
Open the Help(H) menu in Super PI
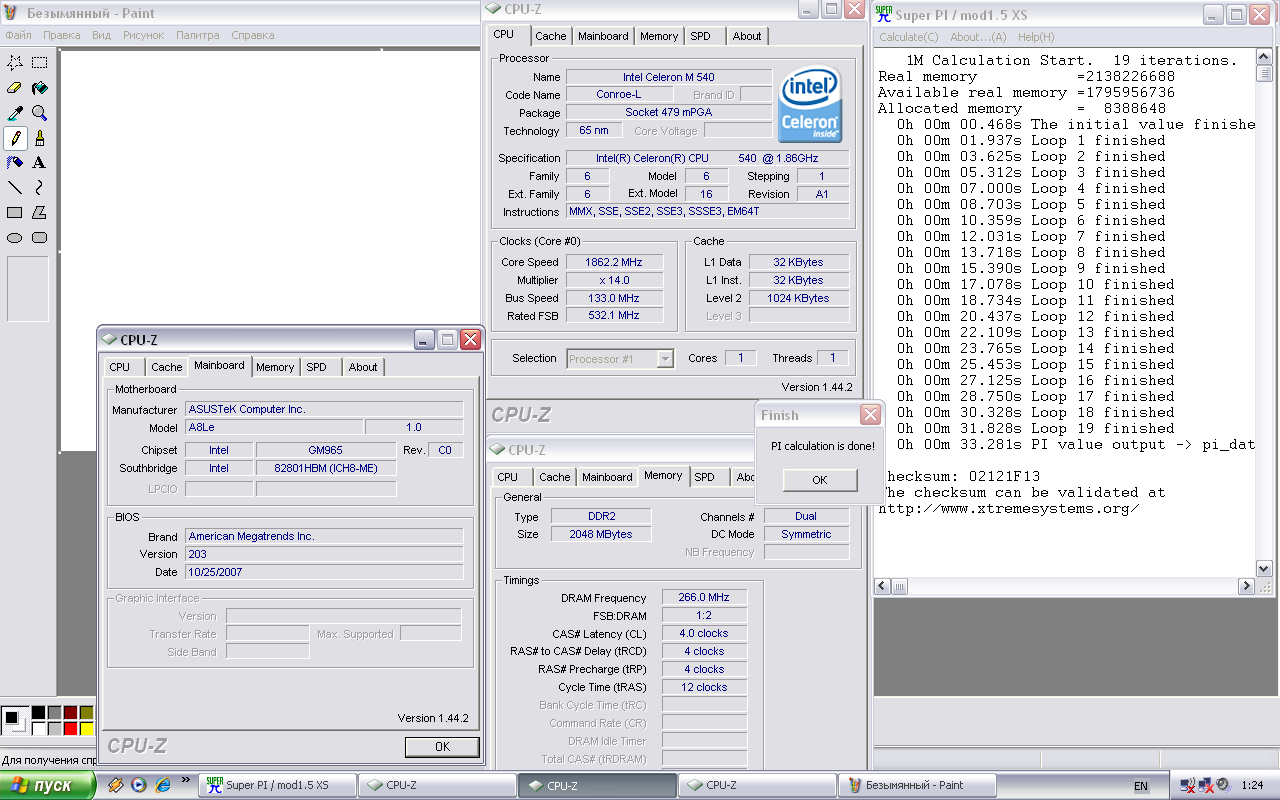coord(1036,37)
